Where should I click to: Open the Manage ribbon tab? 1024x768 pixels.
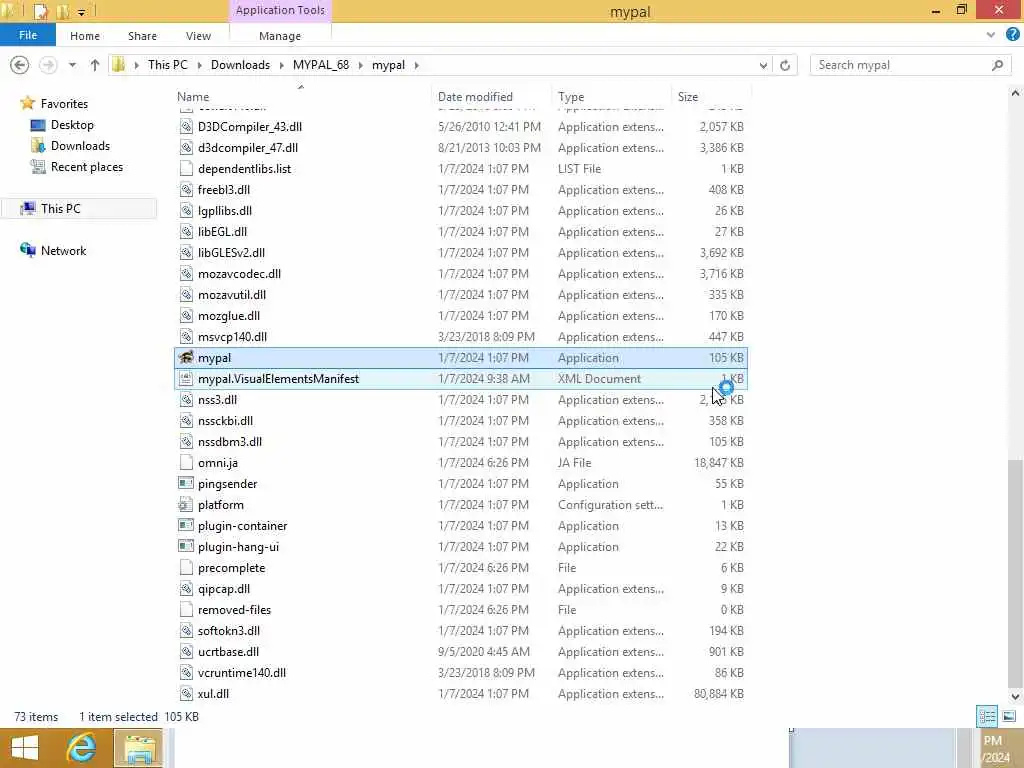280,36
